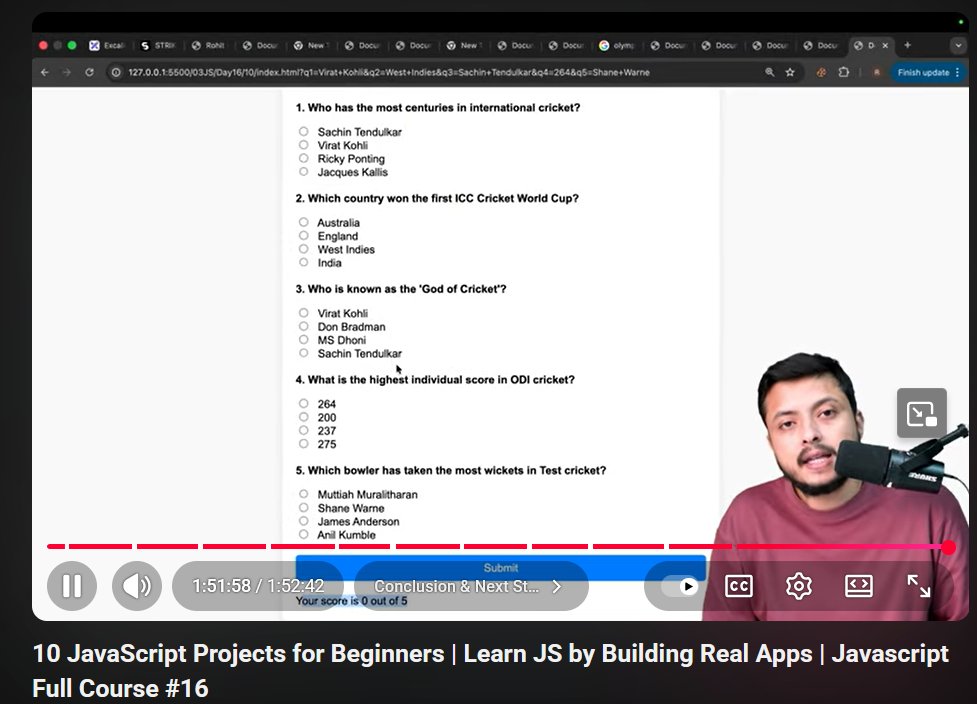Open the browser three-dot menu next to 'Finish update'

point(958,72)
